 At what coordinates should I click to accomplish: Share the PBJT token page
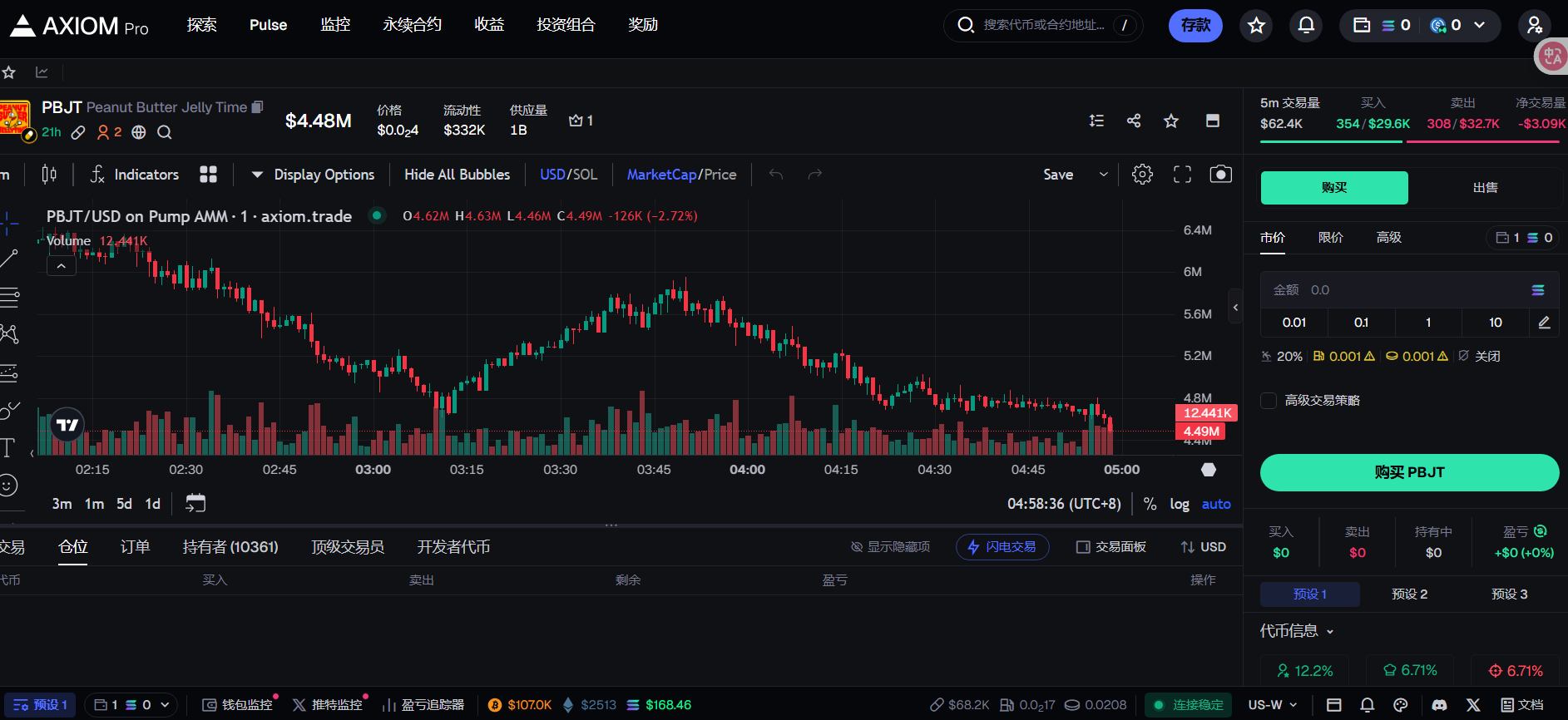pyautogui.click(x=1134, y=121)
